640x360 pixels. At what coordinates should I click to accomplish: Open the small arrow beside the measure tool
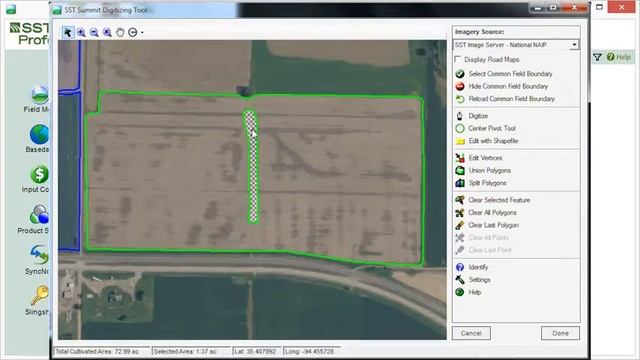coord(142,32)
